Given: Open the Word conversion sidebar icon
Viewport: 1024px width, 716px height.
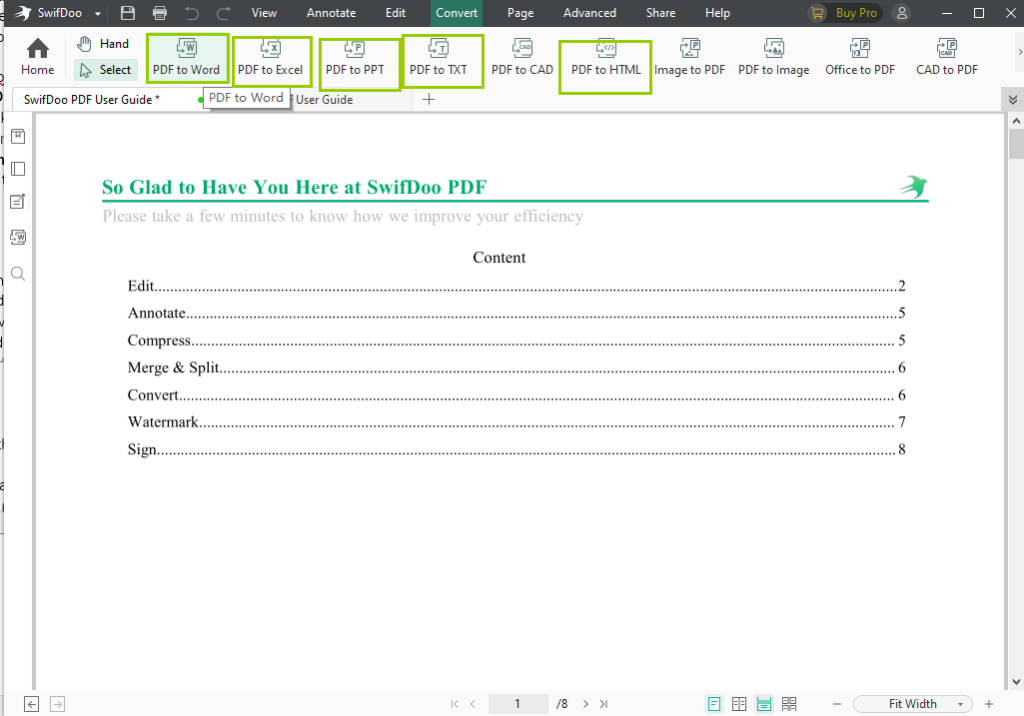Looking at the screenshot, I should (18, 236).
